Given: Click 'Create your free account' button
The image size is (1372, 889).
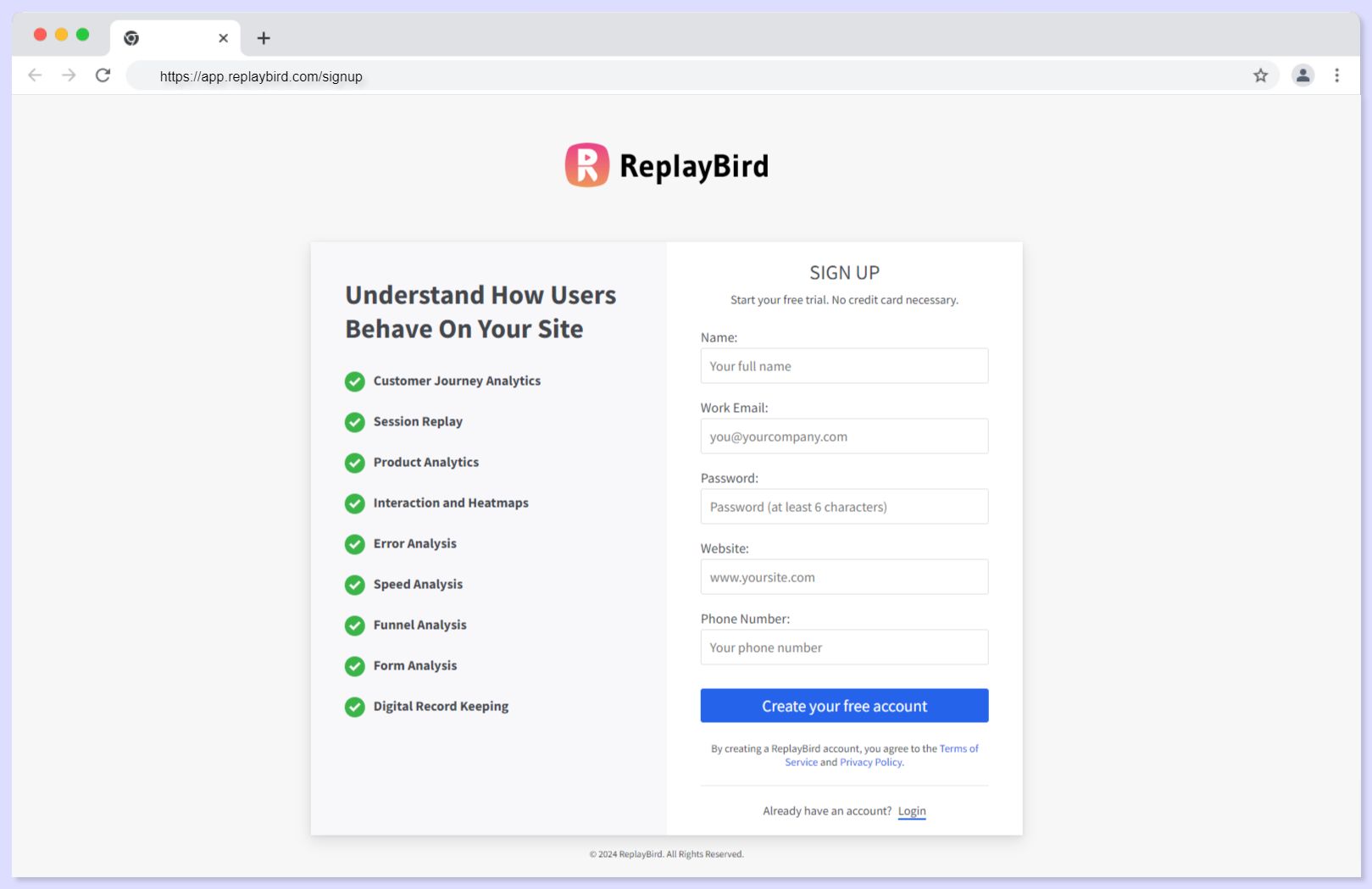Looking at the screenshot, I should (x=844, y=706).
